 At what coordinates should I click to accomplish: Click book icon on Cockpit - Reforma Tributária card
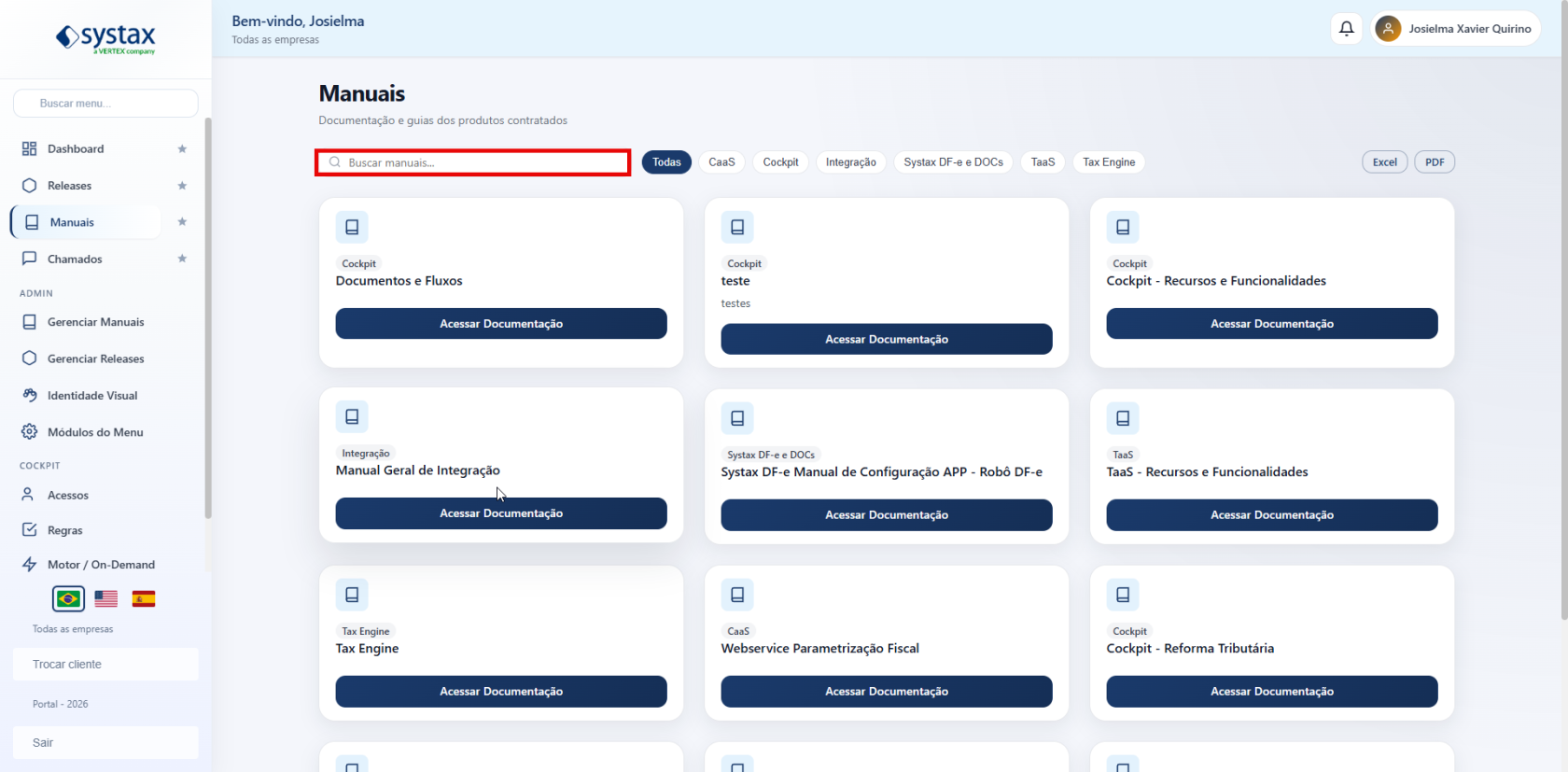pos(1123,595)
